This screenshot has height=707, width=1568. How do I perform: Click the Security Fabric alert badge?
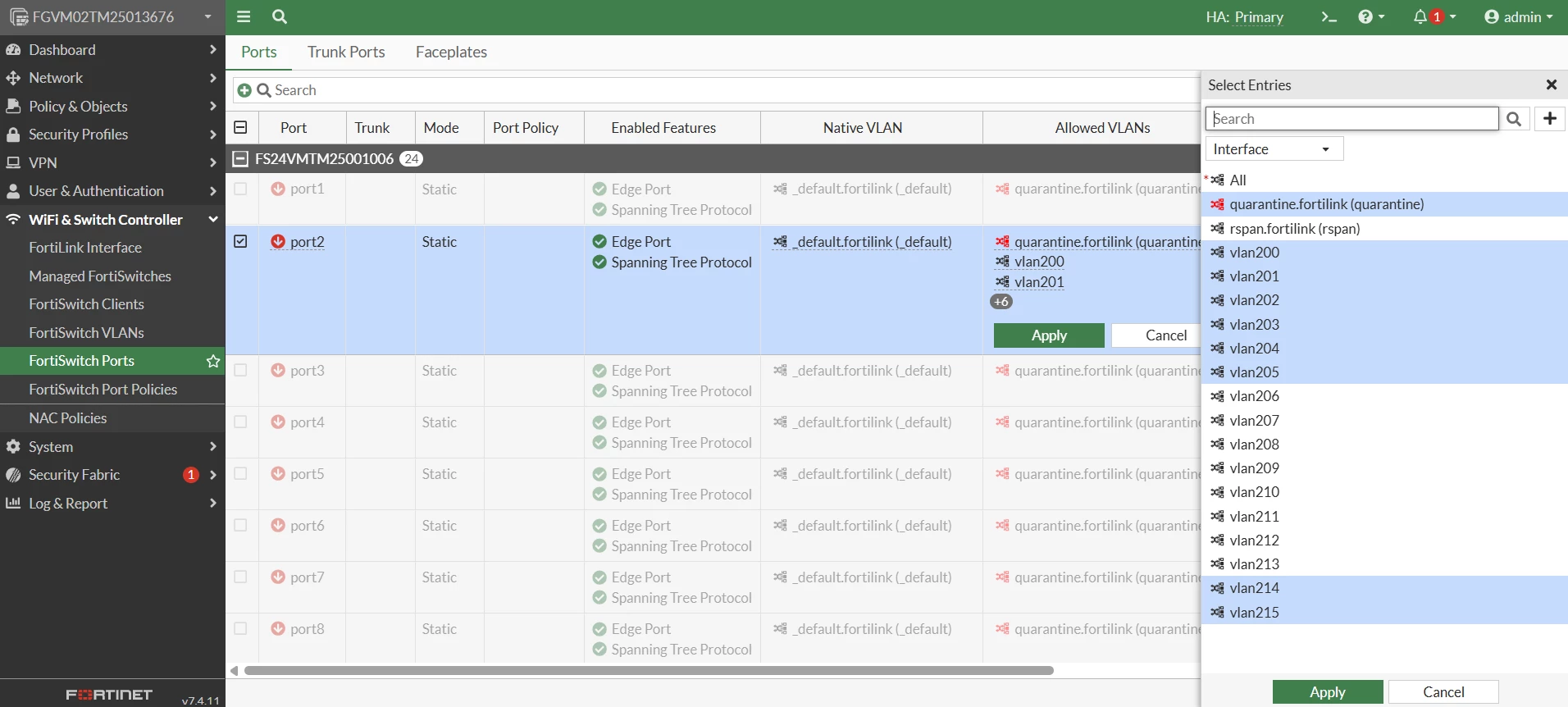pyautogui.click(x=191, y=475)
